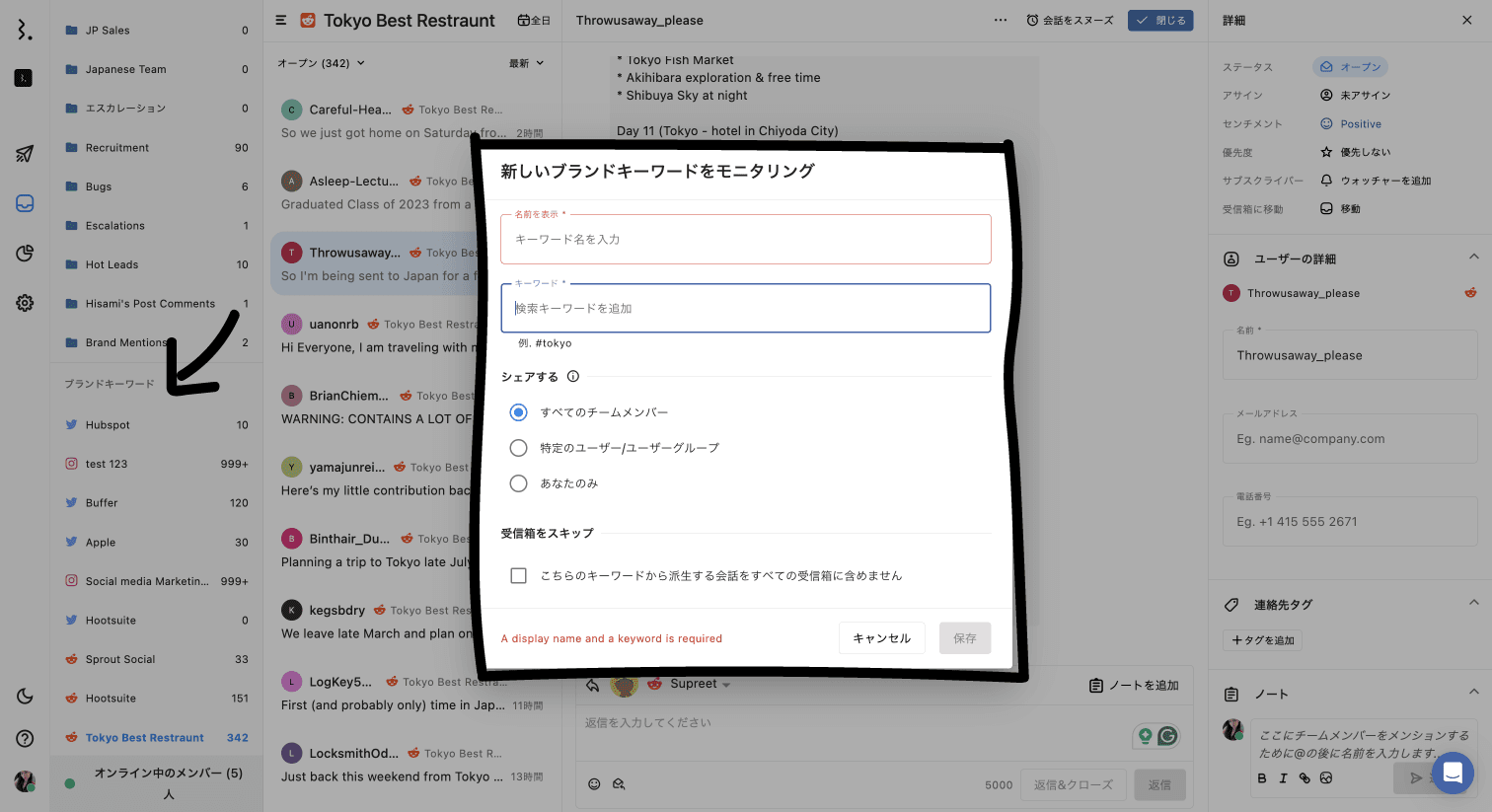This screenshot has height=812, width=1492.
Task: Open the inbox icon in left sidebar
Action: tap(25, 203)
